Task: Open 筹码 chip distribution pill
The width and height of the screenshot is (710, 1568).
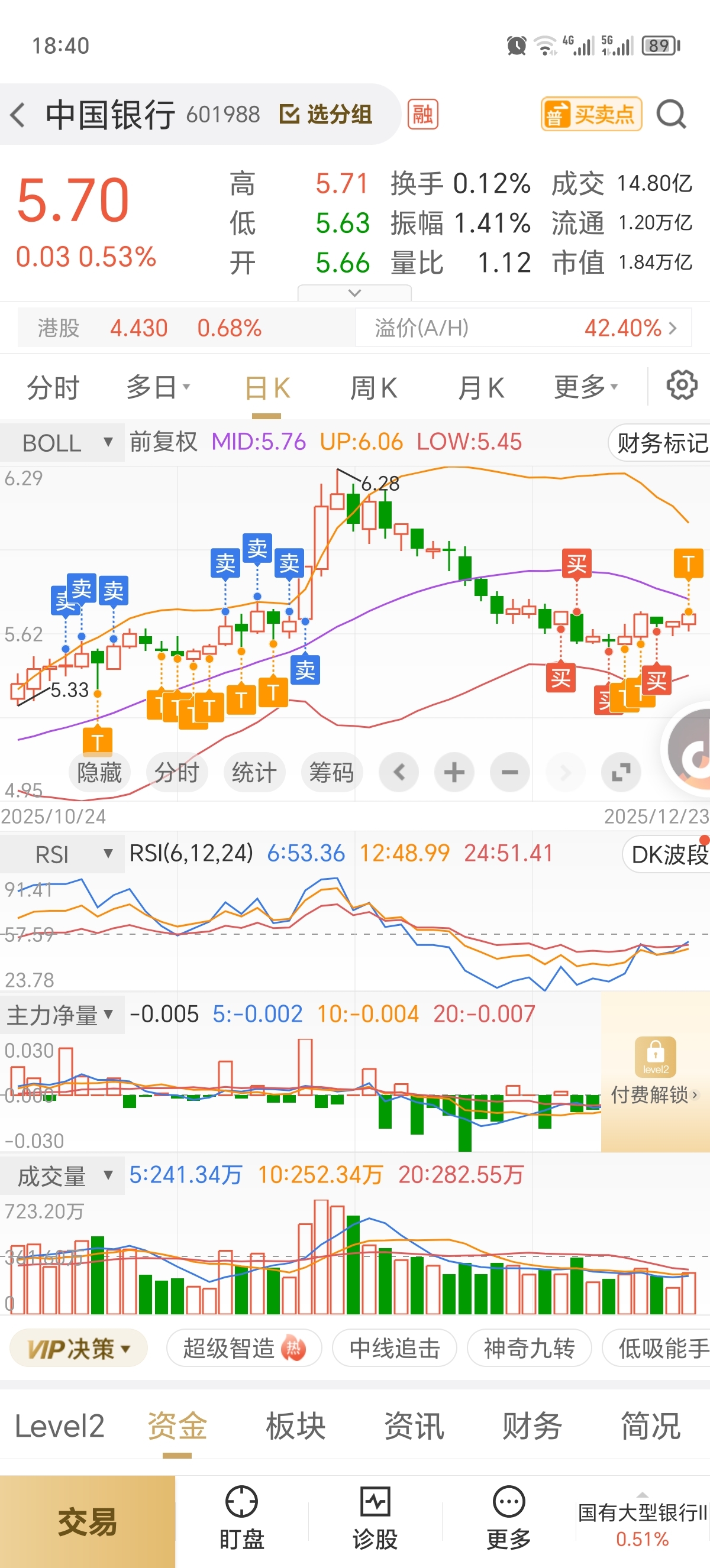Action: pos(331,772)
